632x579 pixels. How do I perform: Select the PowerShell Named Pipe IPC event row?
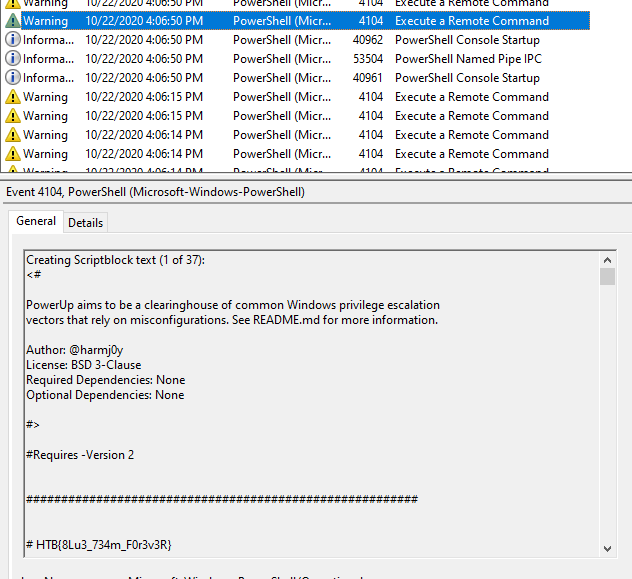pos(296,59)
